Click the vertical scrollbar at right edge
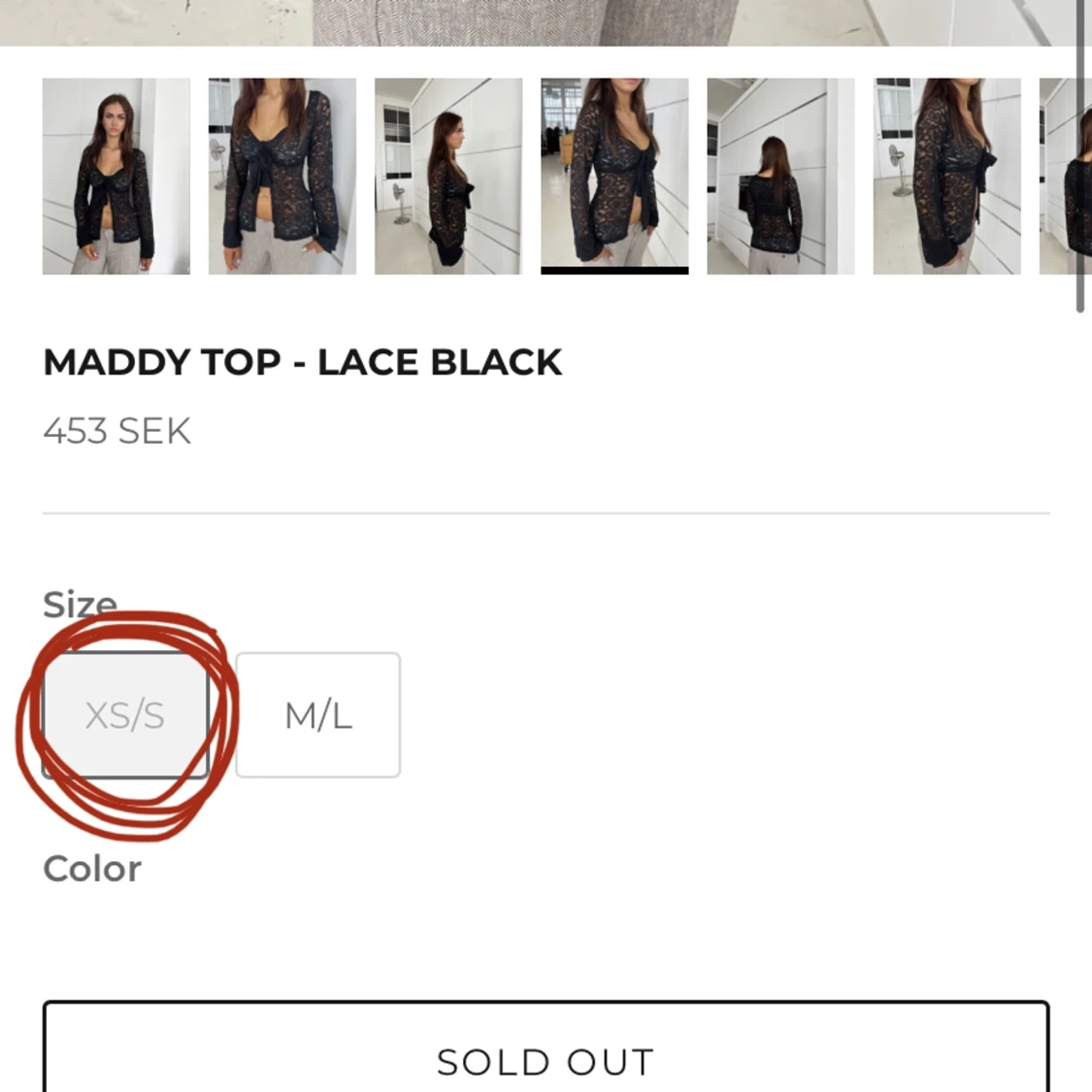Viewport: 1092px width, 1092px height. point(1080,155)
